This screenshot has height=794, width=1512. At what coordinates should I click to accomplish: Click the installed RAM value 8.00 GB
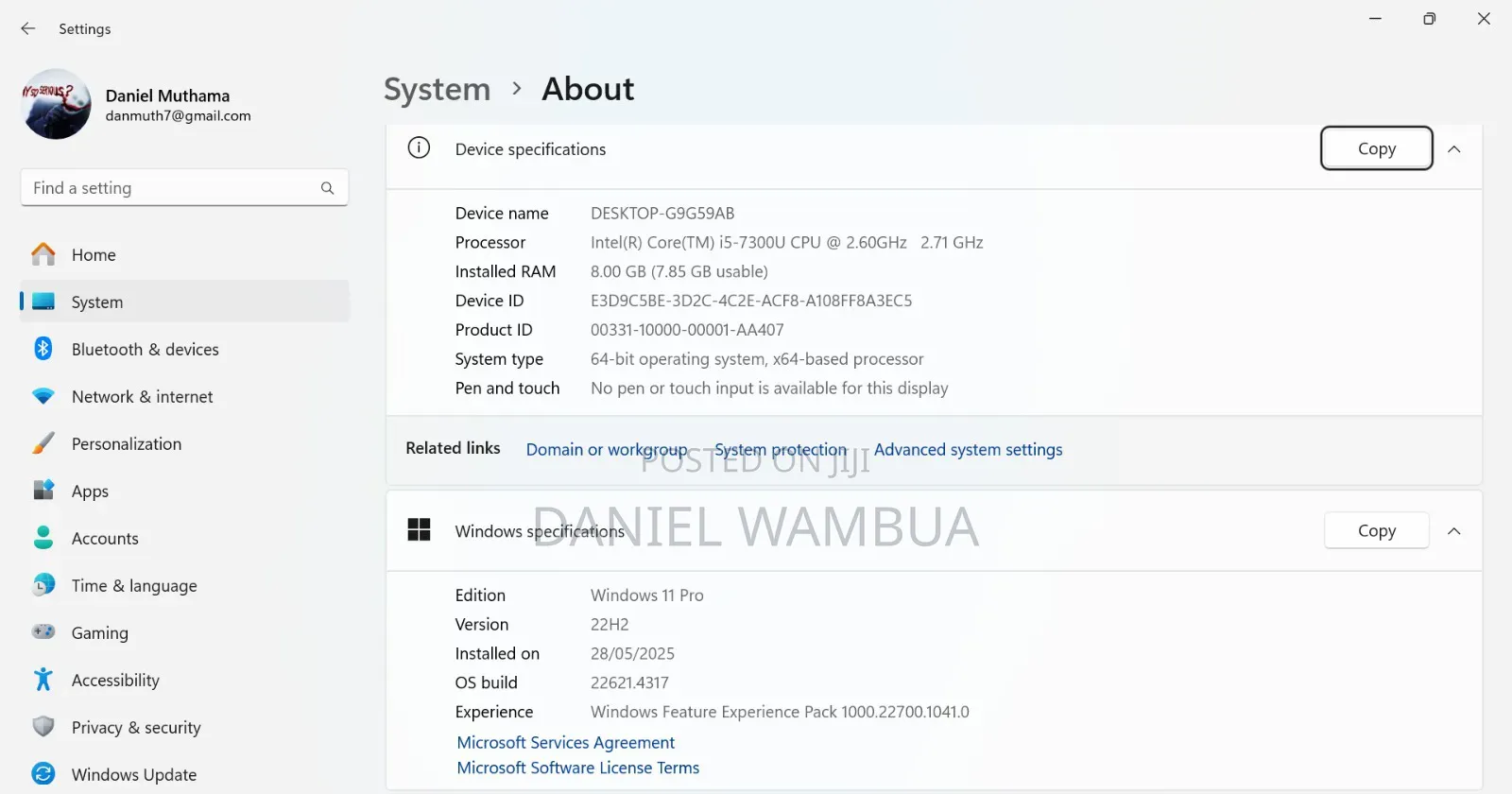(x=679, y=271)
